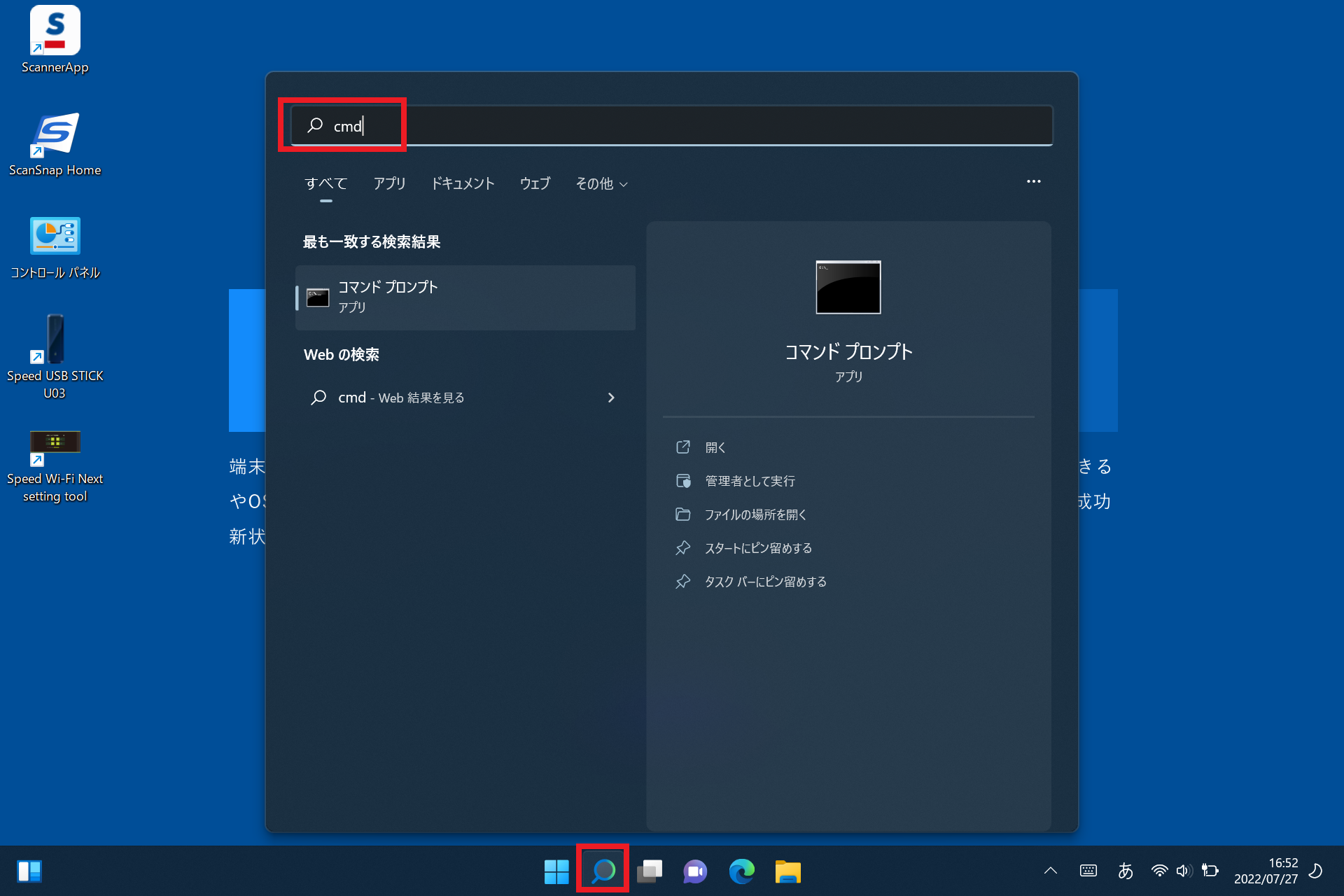Click the taskbar search magnifier icon

pyautogui.click(x=603, y=871)
